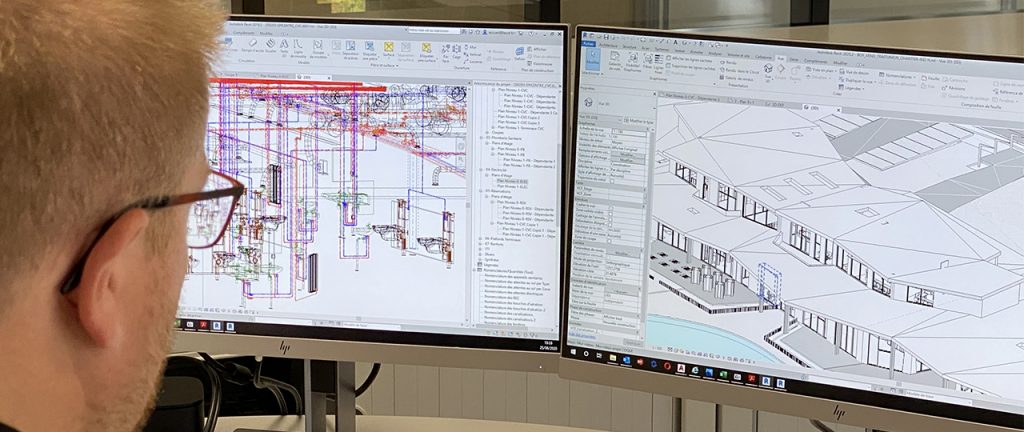Select the Modifier tool on right monitor
The width and height of the screenshot is (1024, 432).
click(x=593, y=59)
